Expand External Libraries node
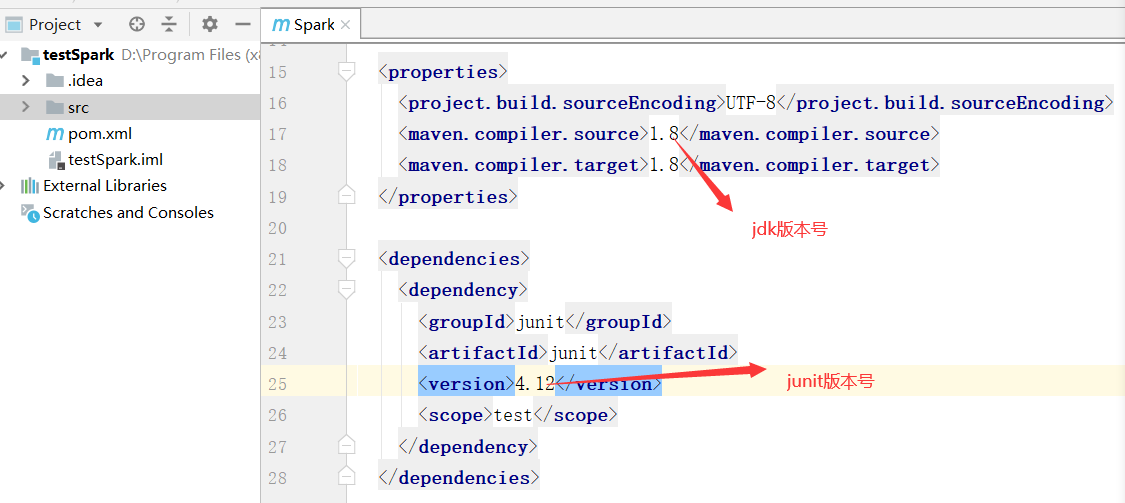Viewport: 1125px width, 503px height. click(4, 186)
